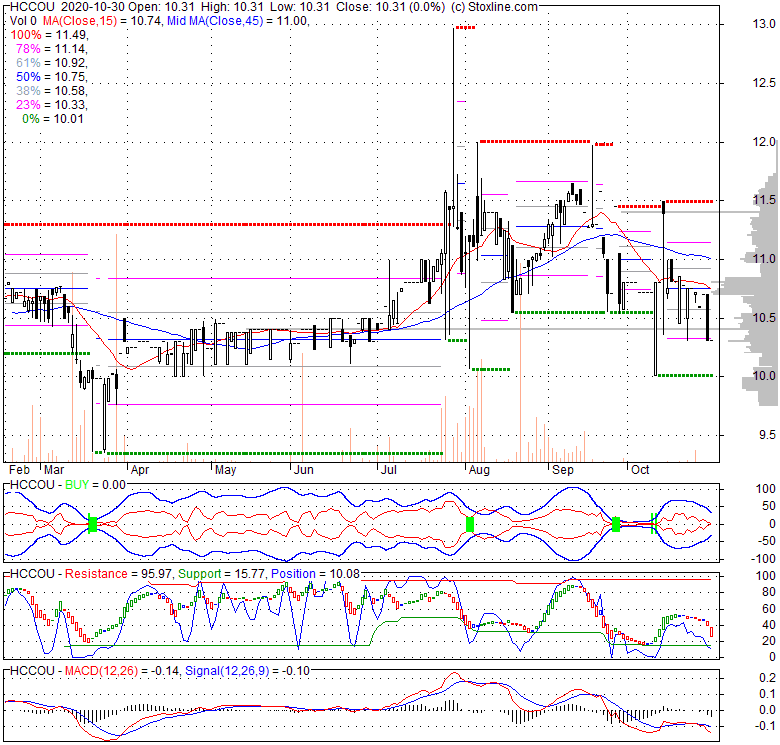Click the '50% = 10.75' Fibonacci level
780x745 pixels.
[52, 77]
